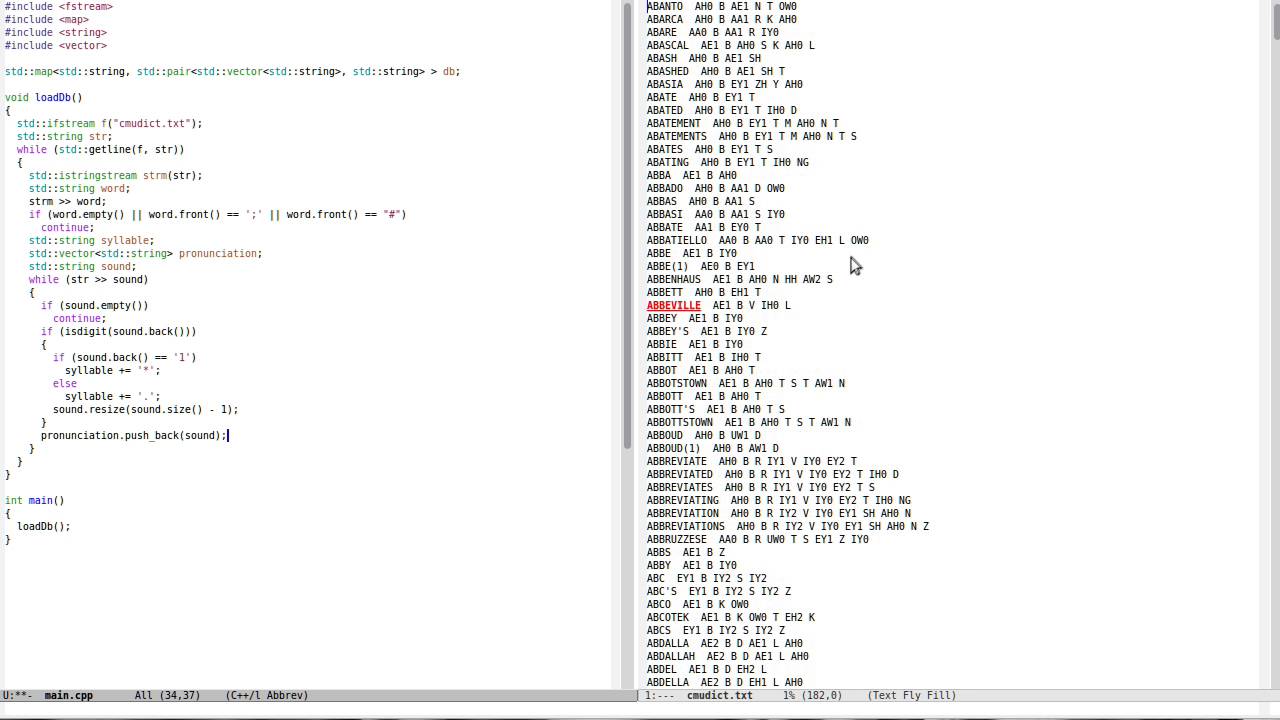Click the strm >> word; line

(68, 201)
